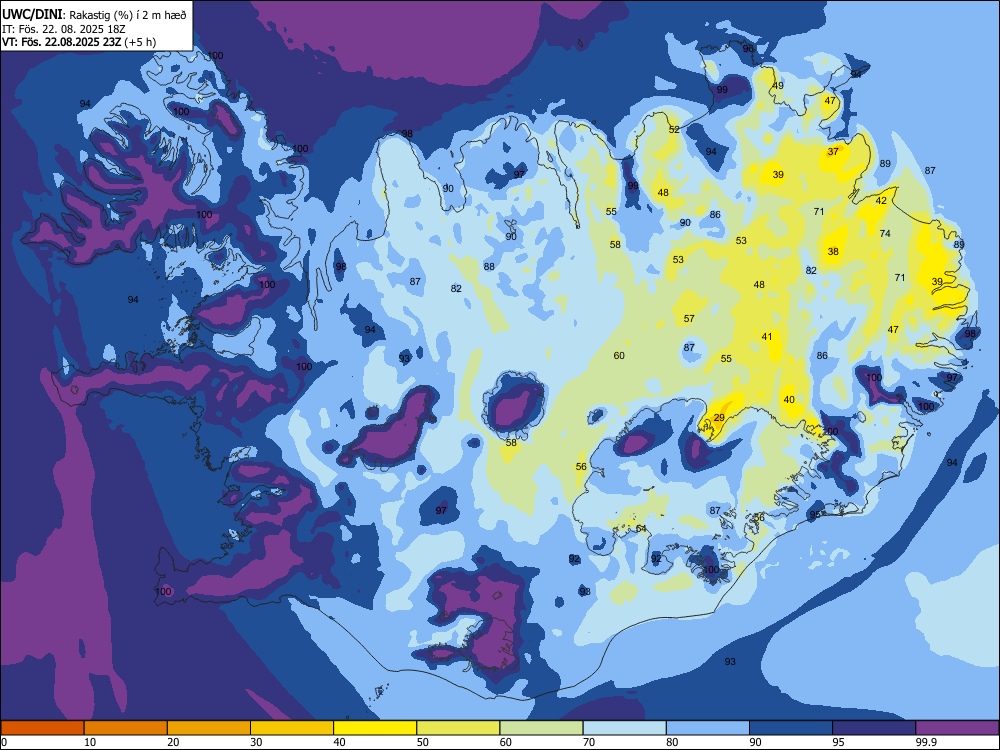Viewport: 1000px width, 750px height.
Task: Click the 88 humidity value on map
Action: coord(489,267)
